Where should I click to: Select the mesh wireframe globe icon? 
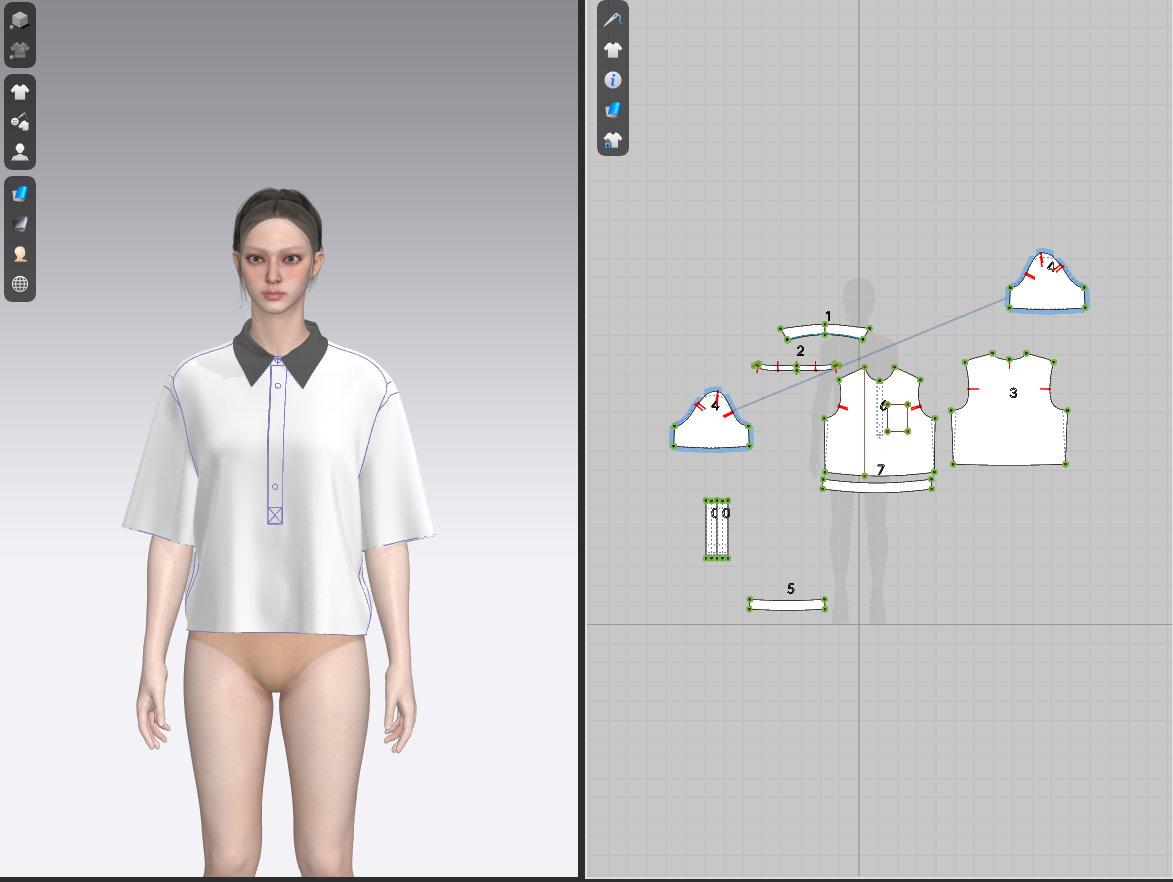[x=20, y=284]
